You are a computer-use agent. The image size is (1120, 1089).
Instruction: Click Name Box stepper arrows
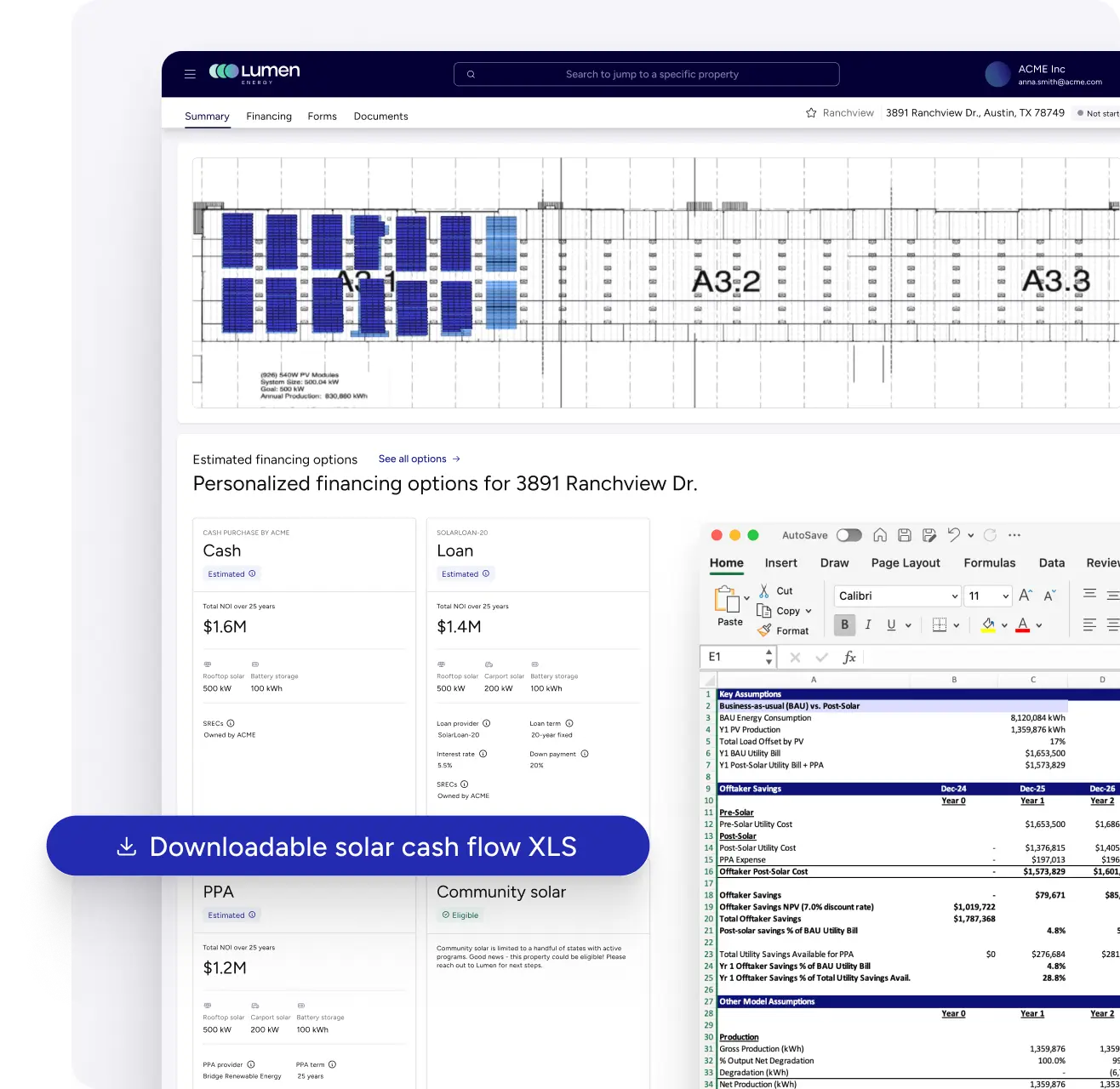tap(769, 658)
